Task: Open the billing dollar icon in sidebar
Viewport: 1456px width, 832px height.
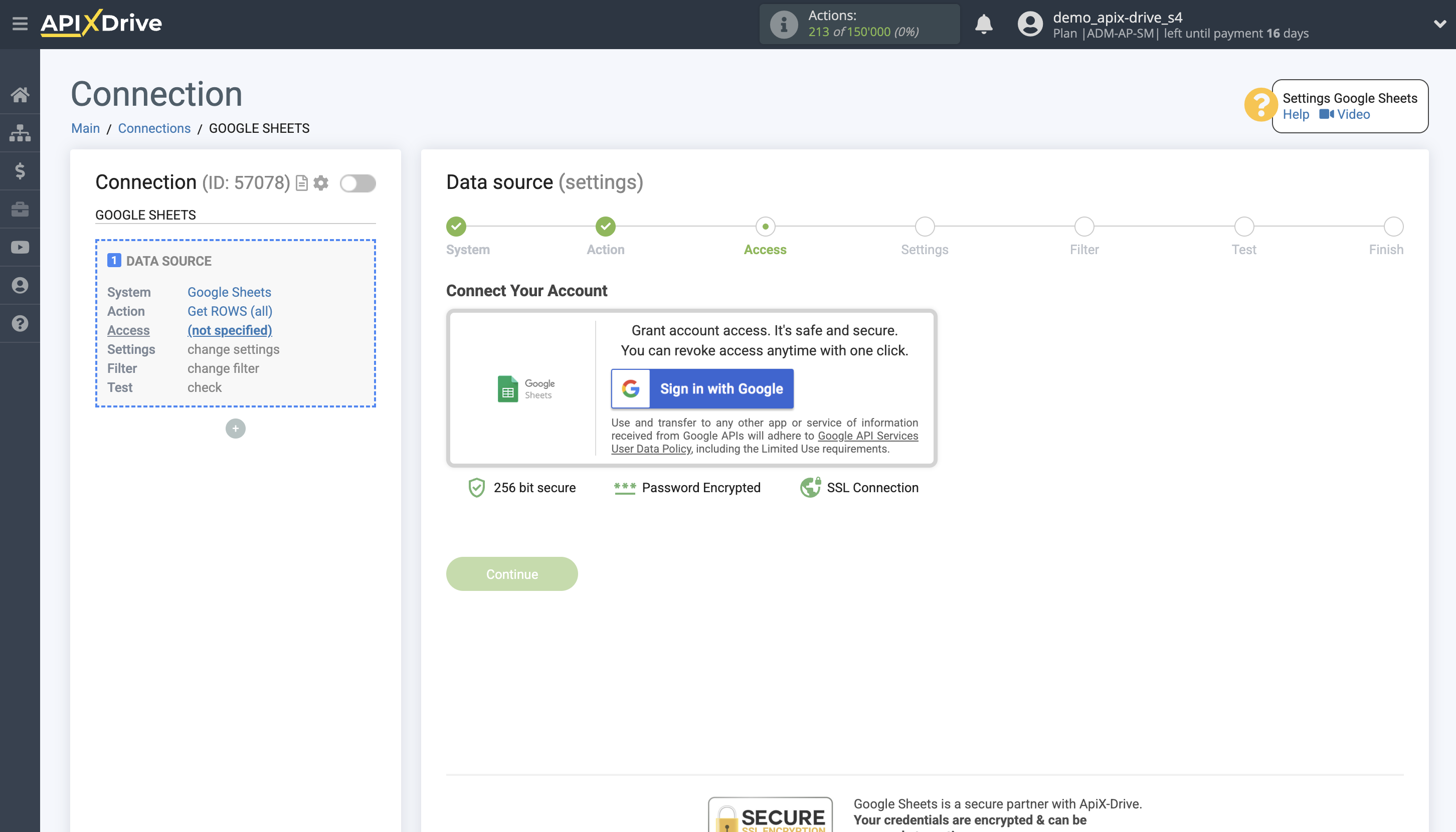Action: 20,170
